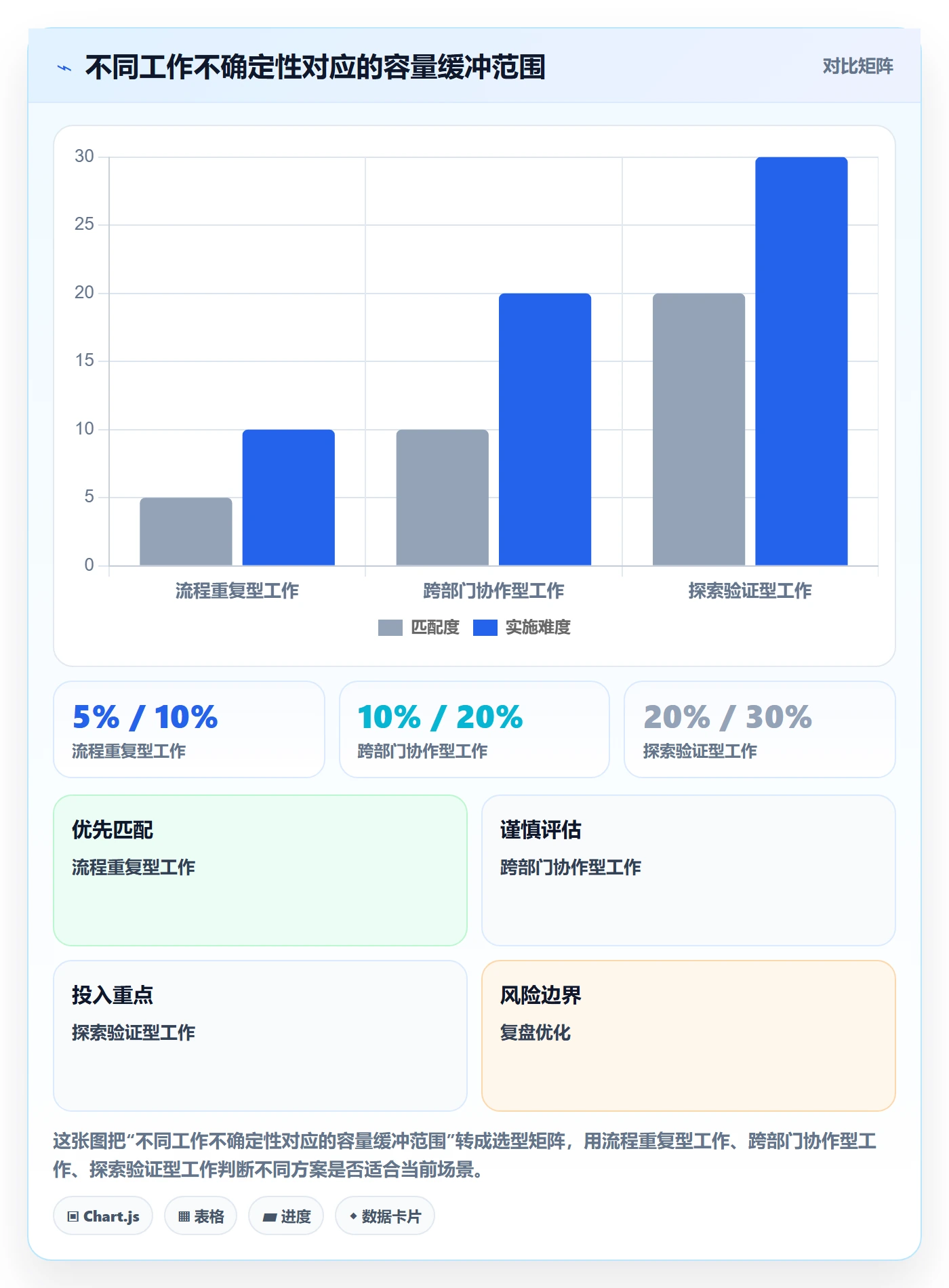
Task: Click the chart title 不同工作不确定性对应的容量缓冲范围
Action: pyautogui.click(x=315, y=68)
